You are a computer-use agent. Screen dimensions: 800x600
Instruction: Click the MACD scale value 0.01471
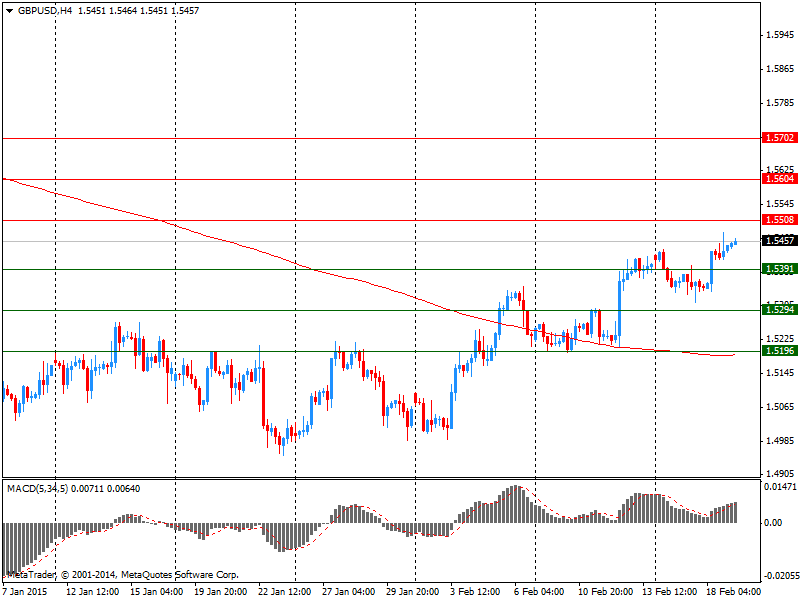[x=780, y=487]
